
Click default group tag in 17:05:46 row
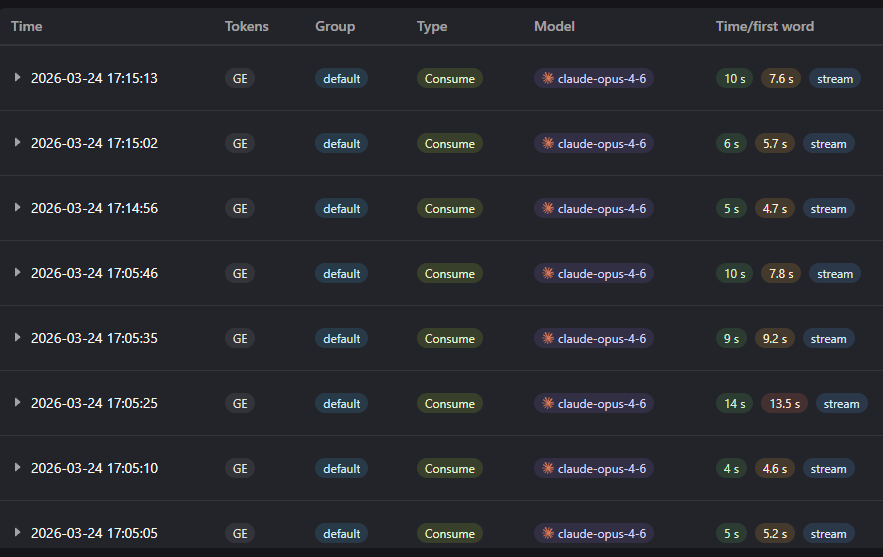click(341, 273)
